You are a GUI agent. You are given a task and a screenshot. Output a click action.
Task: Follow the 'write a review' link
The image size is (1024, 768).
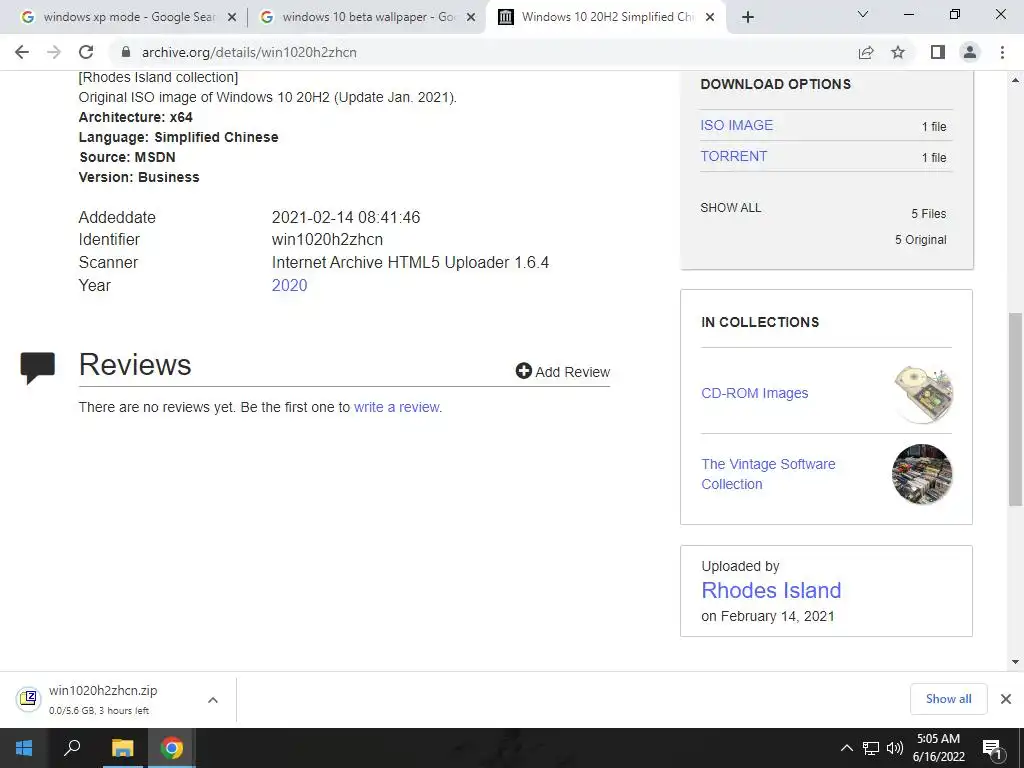click(396, 407)
